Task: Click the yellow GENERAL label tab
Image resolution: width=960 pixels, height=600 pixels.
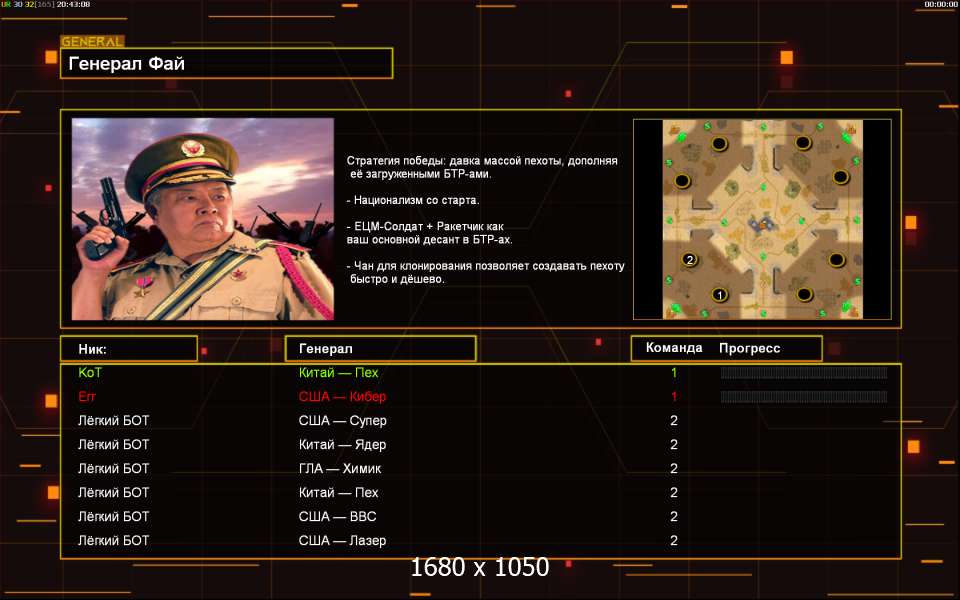Action: [92, 42]
